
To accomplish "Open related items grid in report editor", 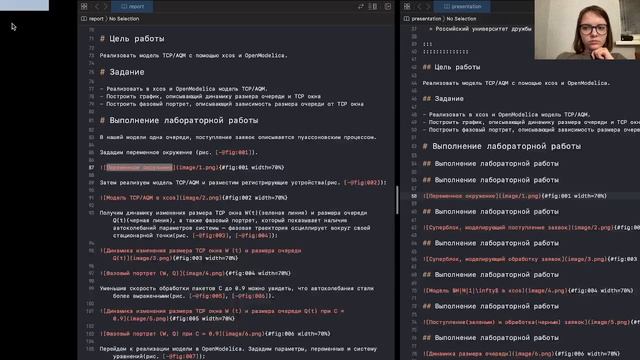I will click(84, 7).
